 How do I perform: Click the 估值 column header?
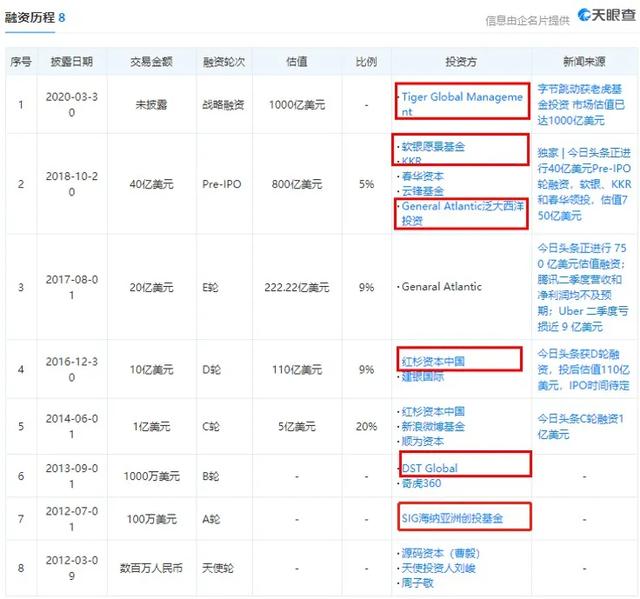[x=297, y=62]
